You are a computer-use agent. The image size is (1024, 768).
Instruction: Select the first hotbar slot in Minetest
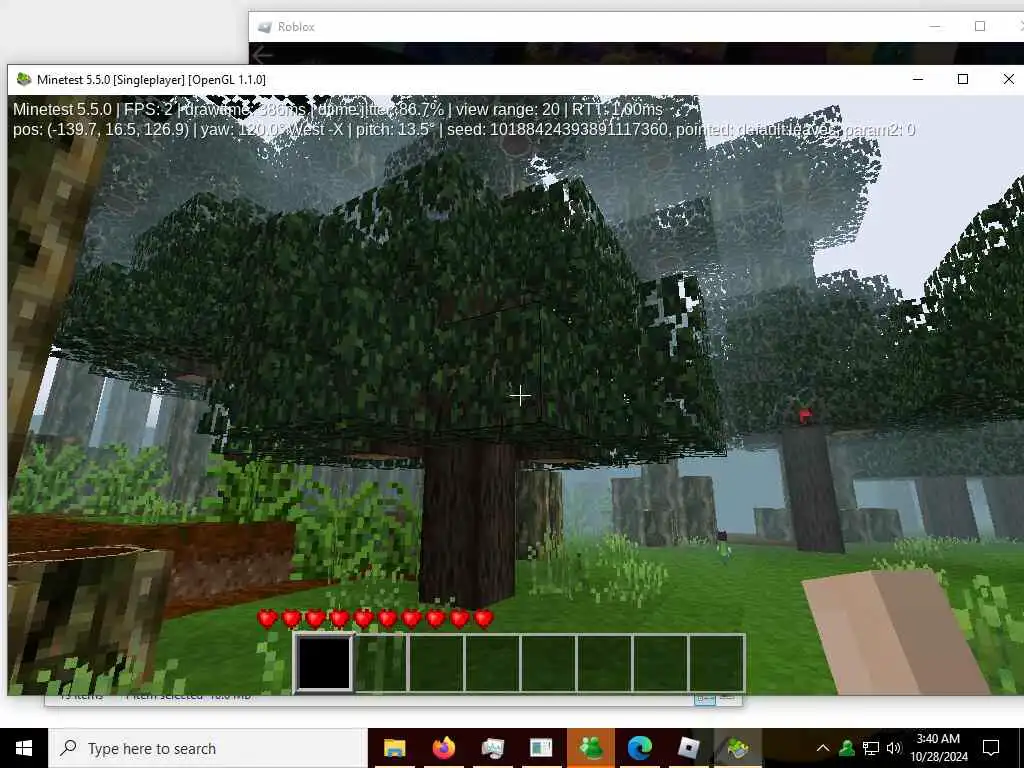click(x=324, y=662)
